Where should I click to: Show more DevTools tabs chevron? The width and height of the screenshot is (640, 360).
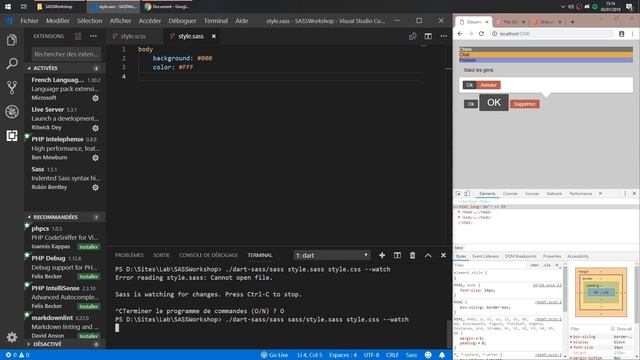[x=600, y=193]
